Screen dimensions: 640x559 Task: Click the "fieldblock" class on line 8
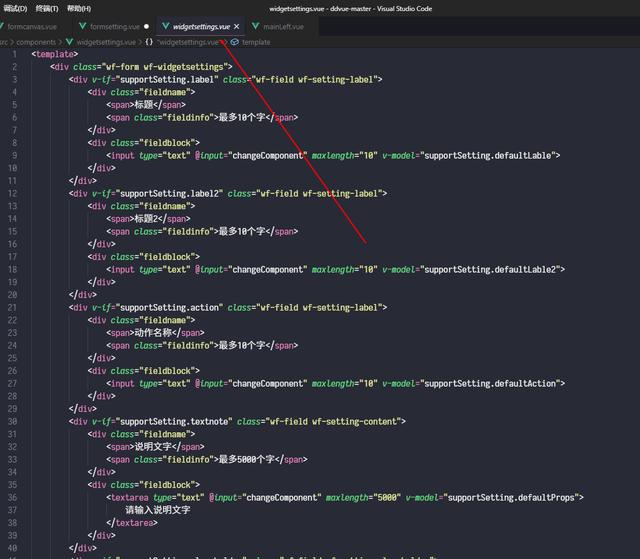click(167, 143)
